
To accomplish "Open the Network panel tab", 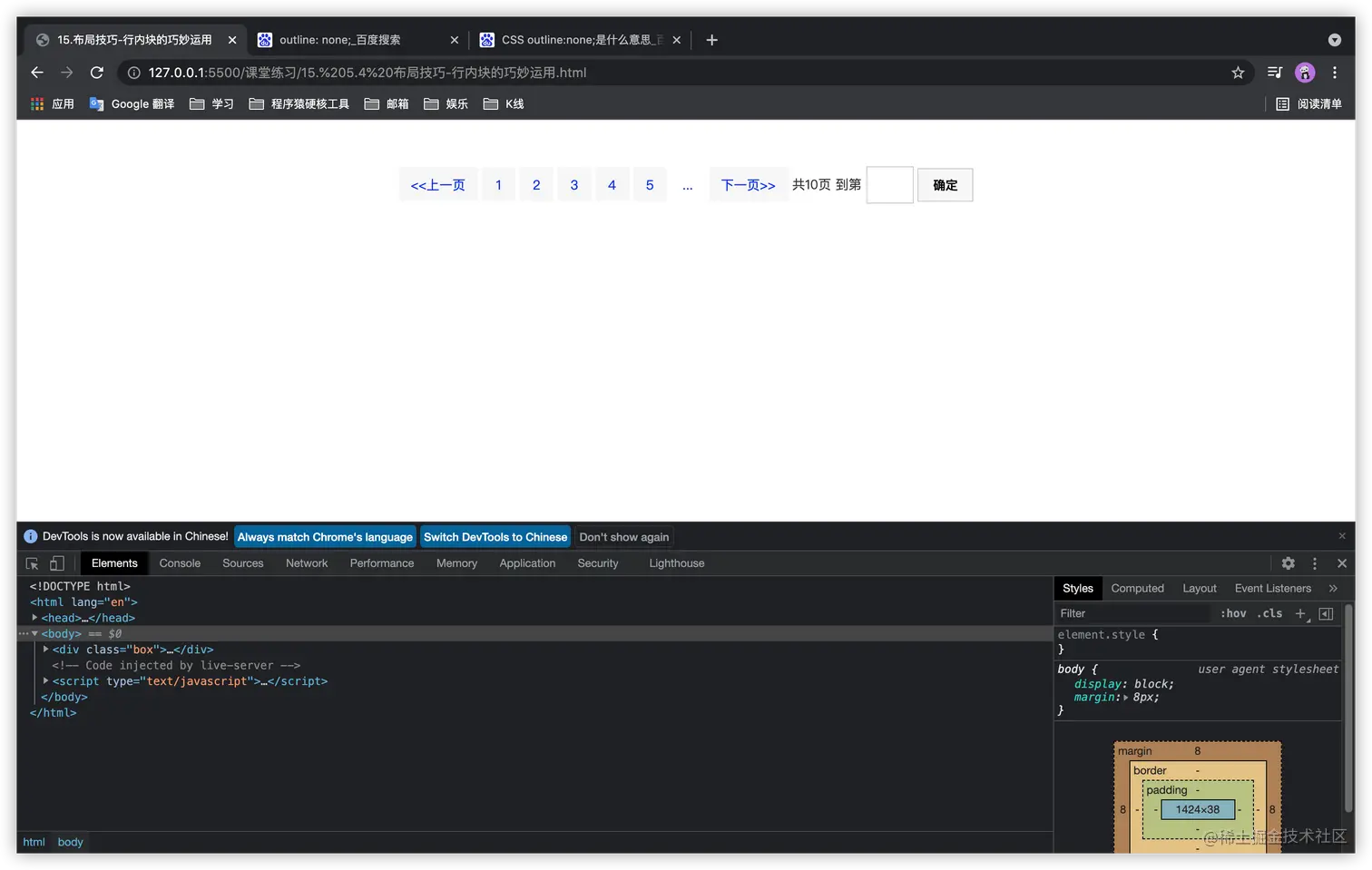I will pos(307,563).
